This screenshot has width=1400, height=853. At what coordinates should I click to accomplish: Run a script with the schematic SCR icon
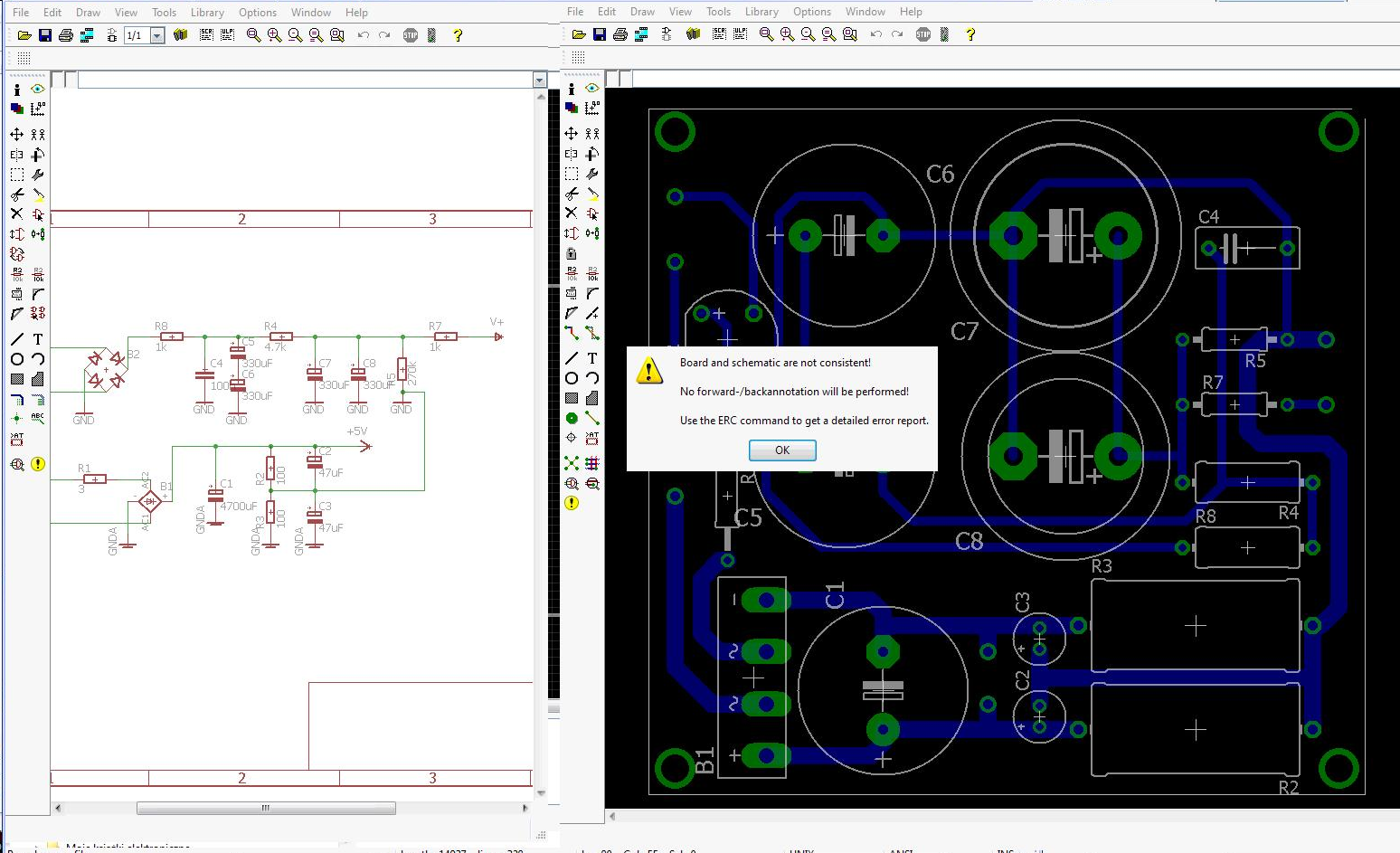pos(207,35)
